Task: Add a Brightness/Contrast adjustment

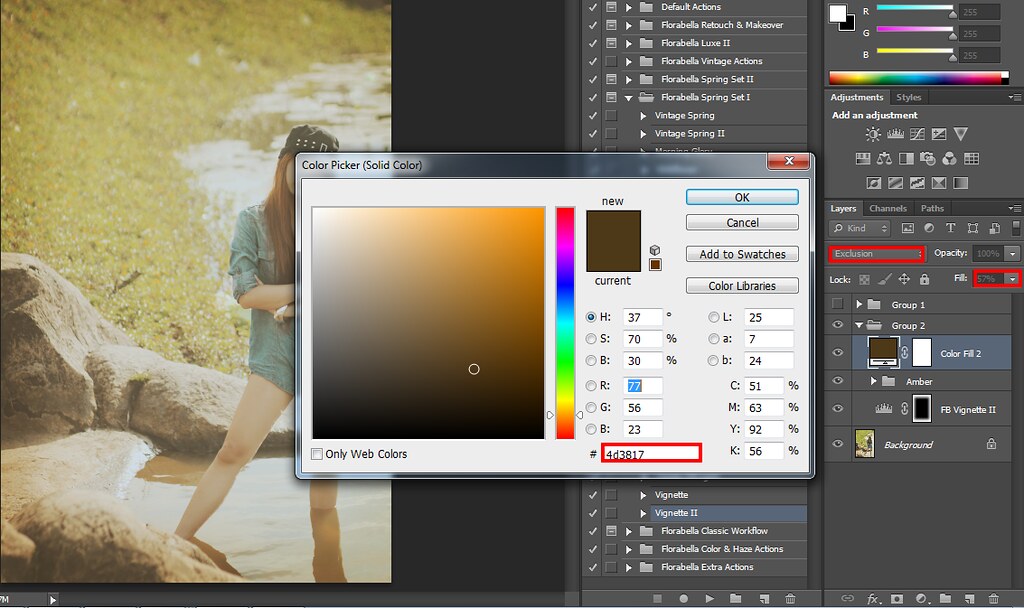Action: [873, 134]
